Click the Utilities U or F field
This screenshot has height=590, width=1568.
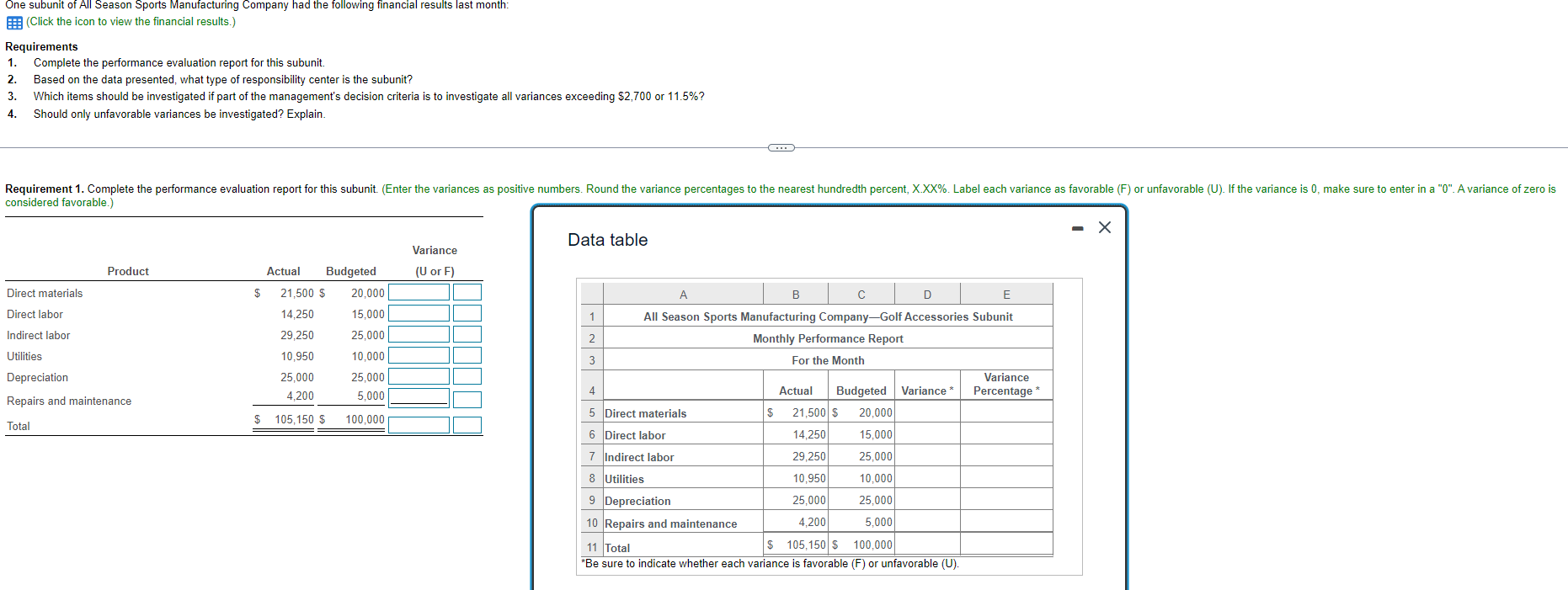[467, 355]
